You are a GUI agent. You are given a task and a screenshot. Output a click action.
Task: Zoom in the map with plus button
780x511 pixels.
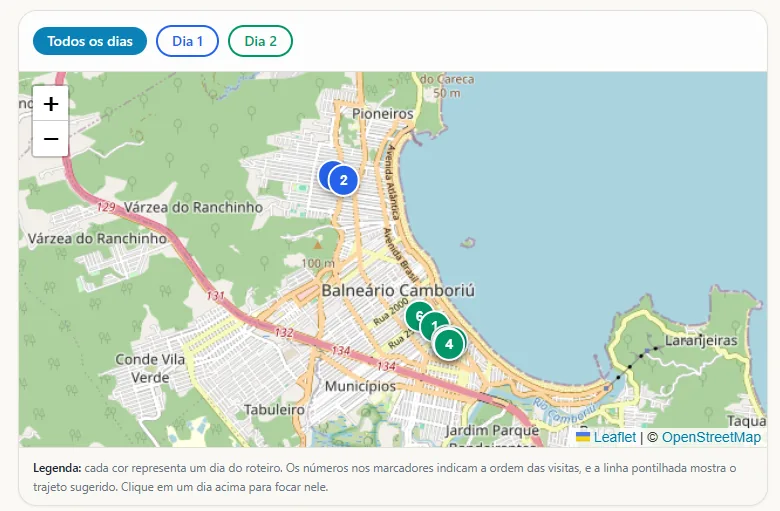(x=51, y=103)
